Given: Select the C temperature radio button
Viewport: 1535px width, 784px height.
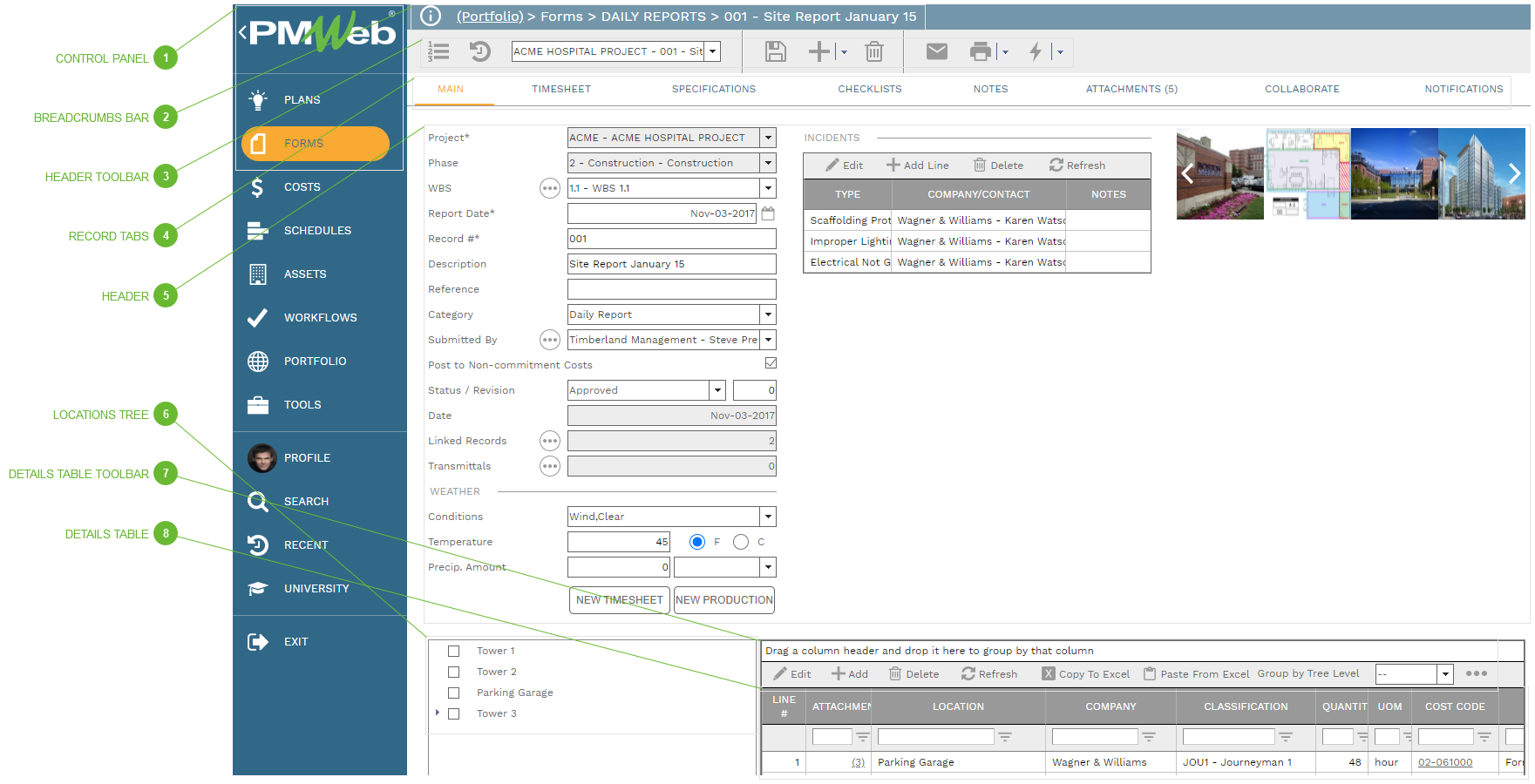Looking at the screenshot, I should pyautogui.click(x=741, y=542).
